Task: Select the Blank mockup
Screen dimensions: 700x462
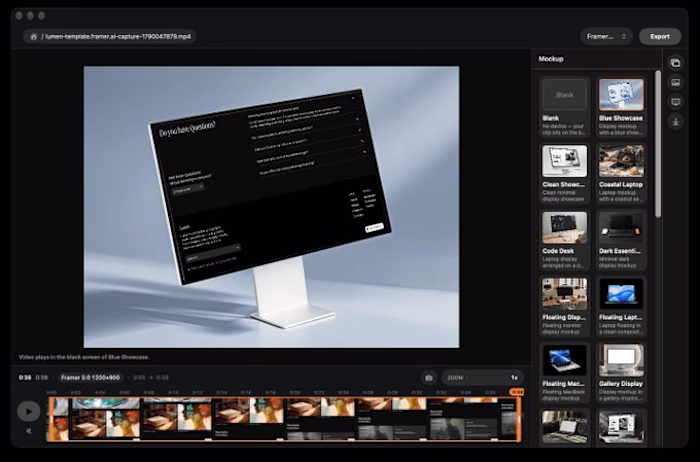Action: (x=564, y=107)
